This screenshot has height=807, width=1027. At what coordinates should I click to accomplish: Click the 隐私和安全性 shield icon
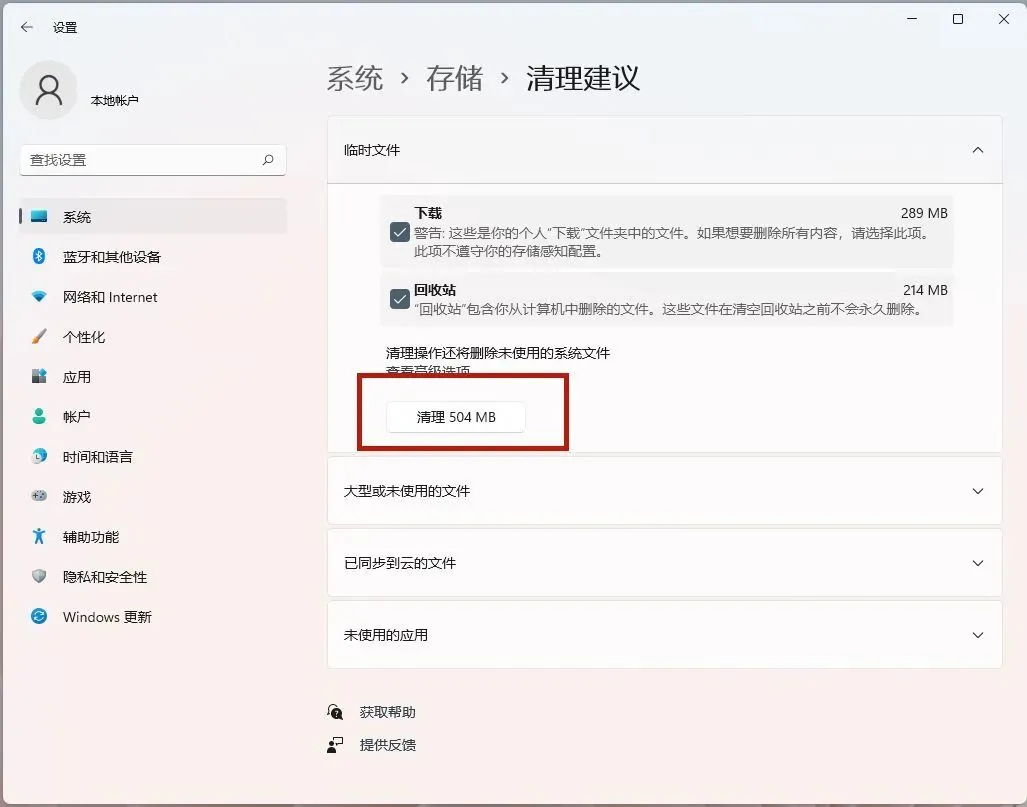point(38,577)
